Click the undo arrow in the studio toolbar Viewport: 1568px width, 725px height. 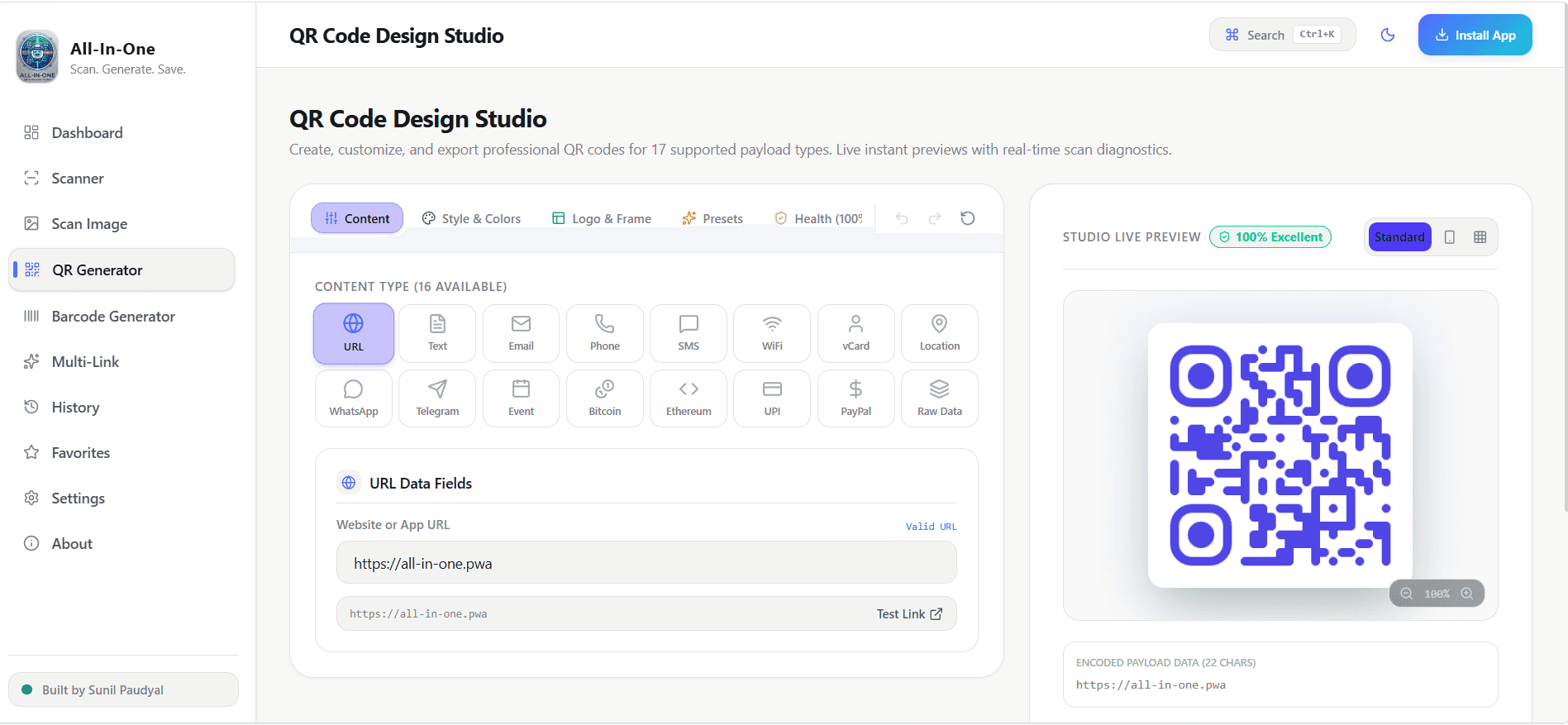(902, 218)
